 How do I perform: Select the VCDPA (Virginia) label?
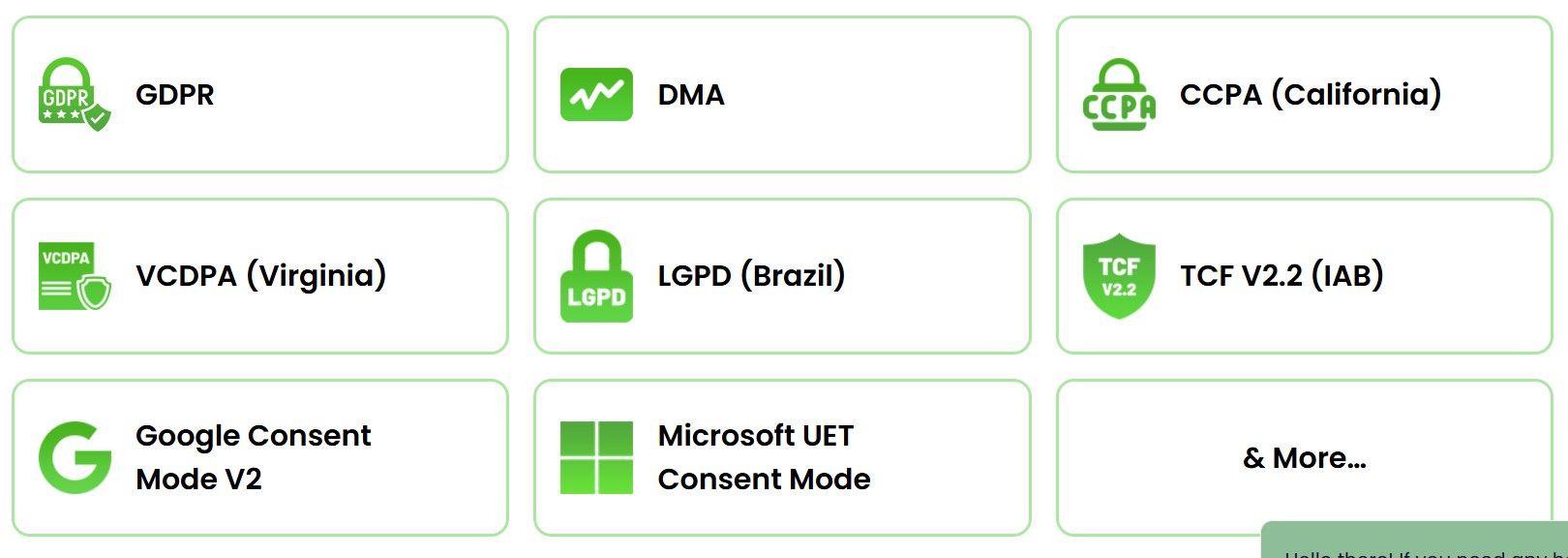261,276
